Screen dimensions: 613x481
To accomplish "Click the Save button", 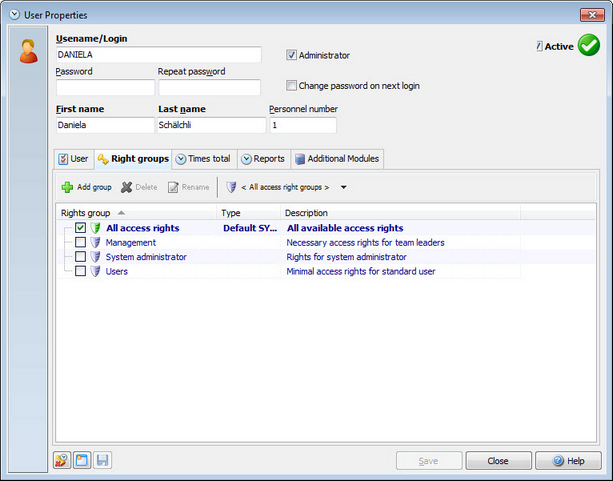I will pyautogui.click(x=428, y=461).
